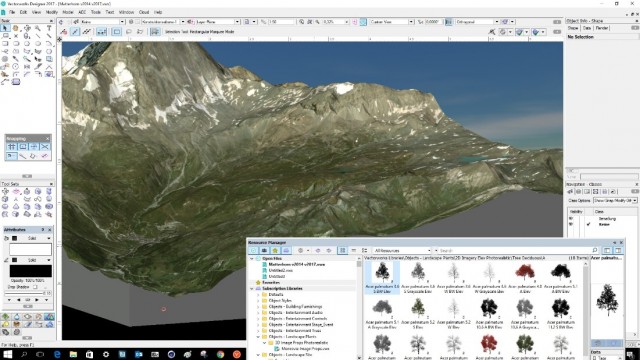Open the Modify menu
The image size is (640, 360).
point(52,12)
